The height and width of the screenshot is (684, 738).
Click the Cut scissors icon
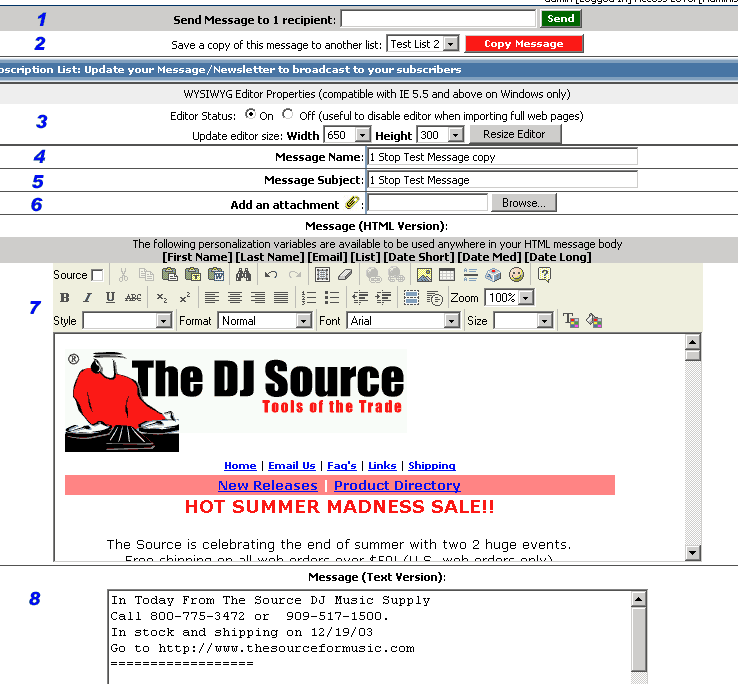(123, 275)
